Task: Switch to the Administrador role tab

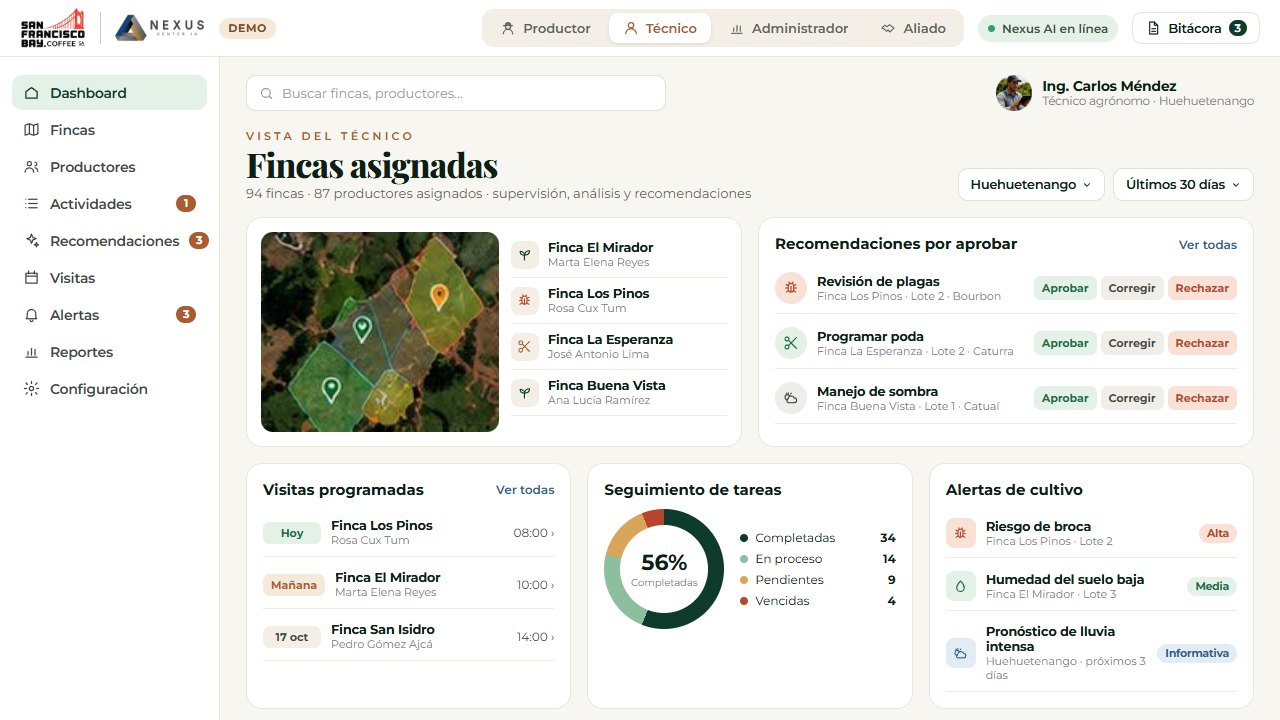Action: [789, 28]
